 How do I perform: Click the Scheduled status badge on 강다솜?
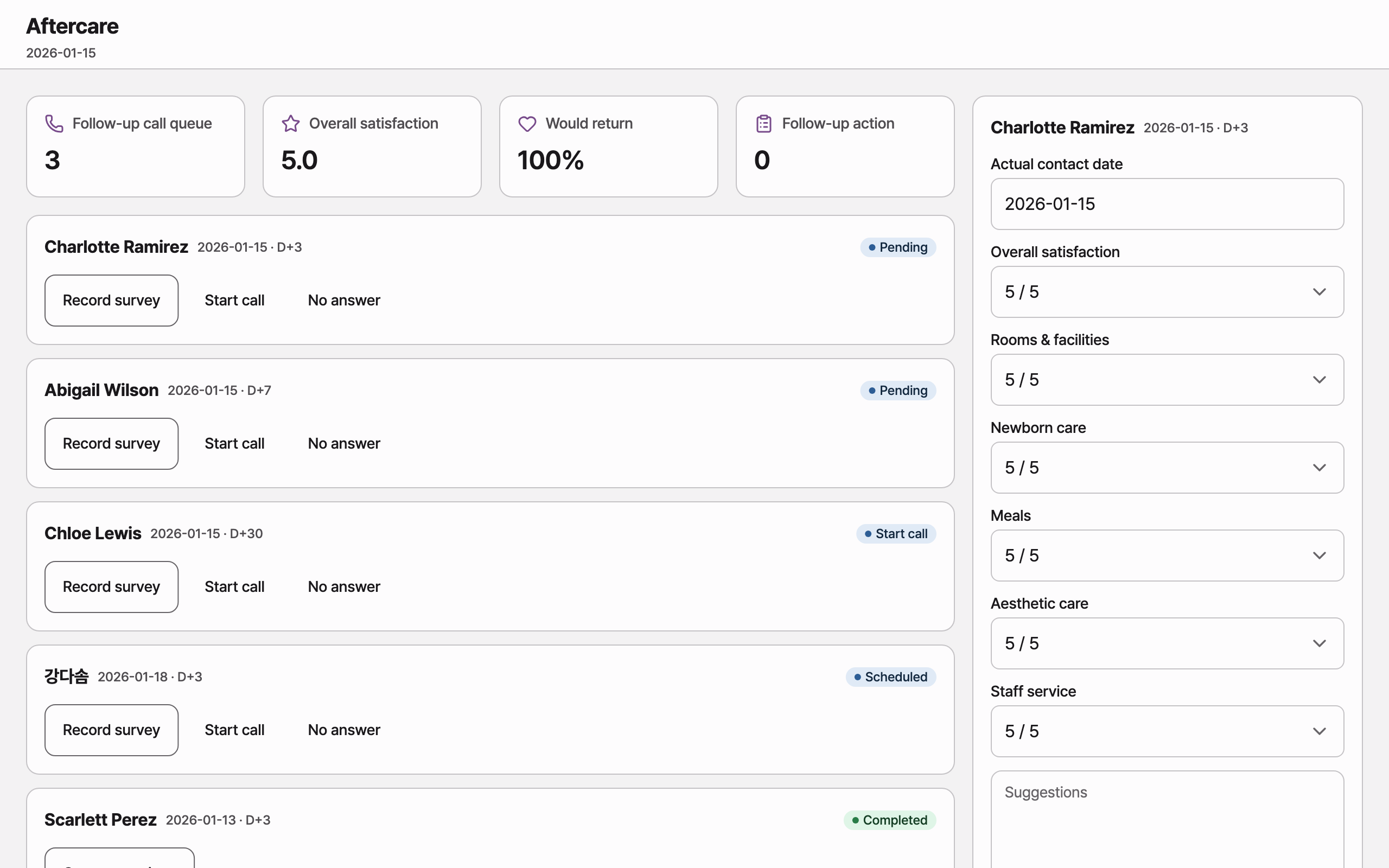(890, 677)
